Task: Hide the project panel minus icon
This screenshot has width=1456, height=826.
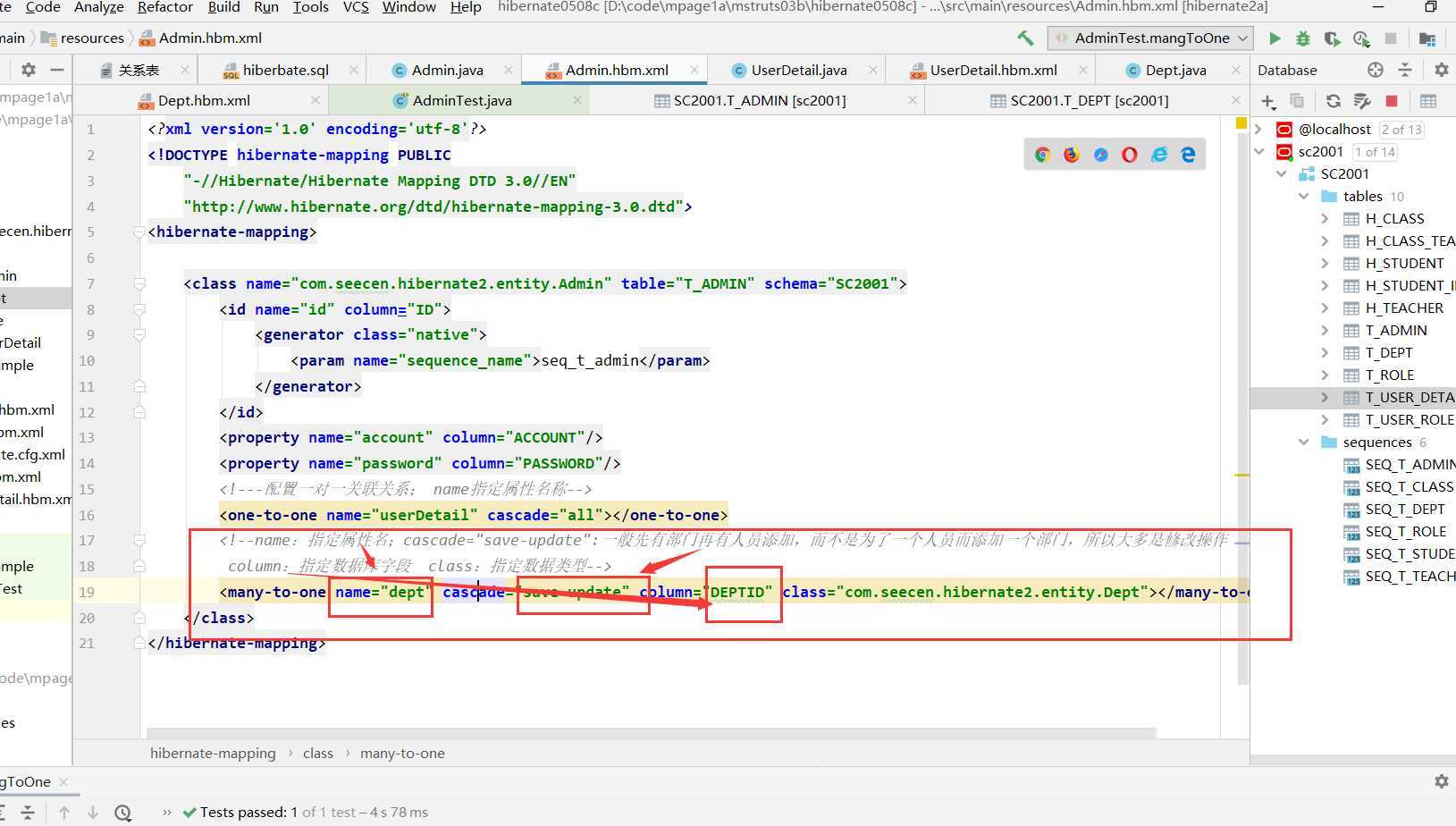Action: click(x=57, y=70)
